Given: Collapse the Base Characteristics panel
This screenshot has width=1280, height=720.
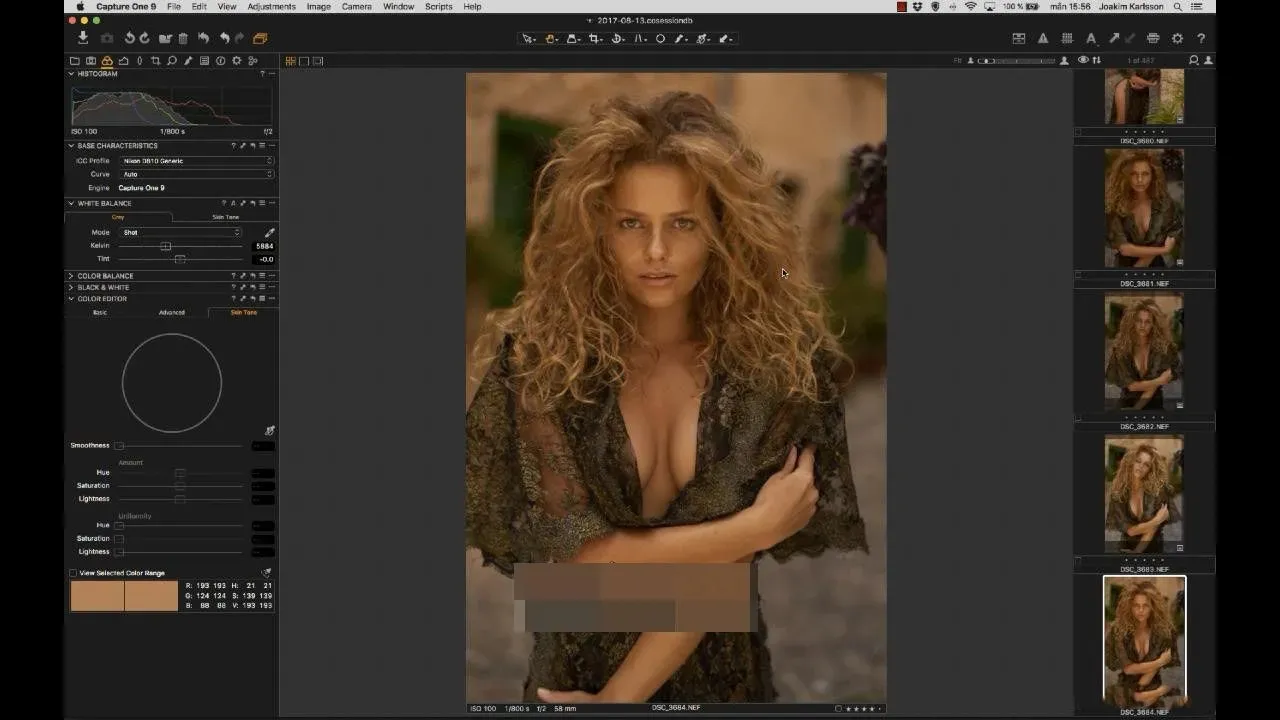Looking at the screenshot, I should click(x=71, y=146).
